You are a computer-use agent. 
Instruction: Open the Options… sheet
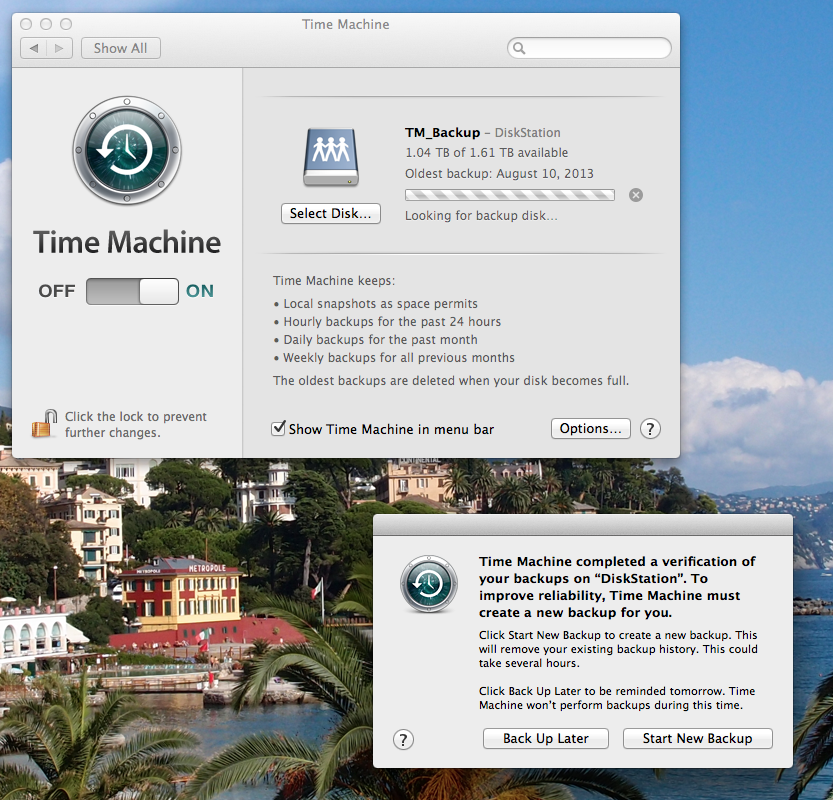tap(590, 429)
